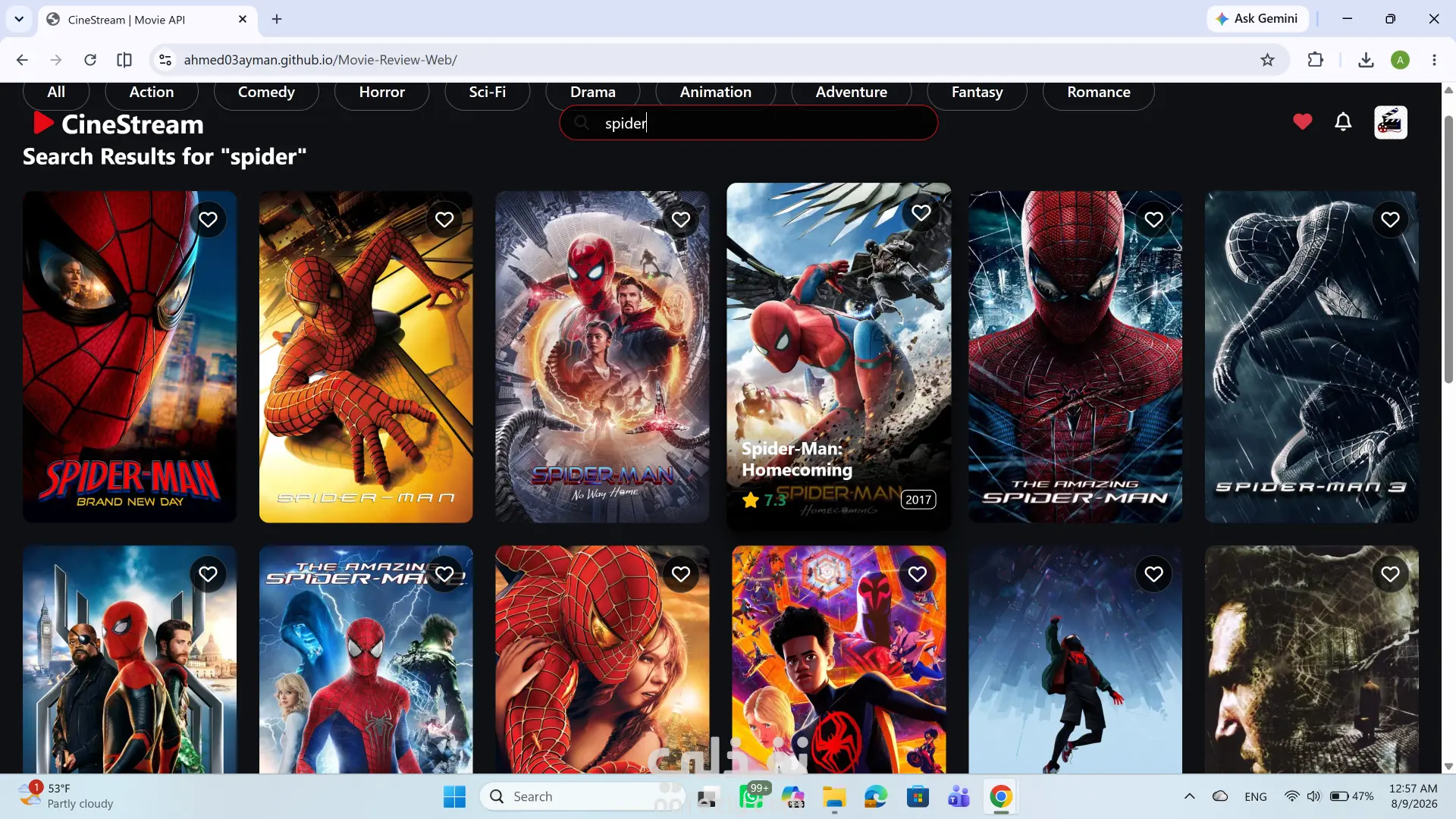Favorite the Spider-Man and Mary Jane poster

681,575
